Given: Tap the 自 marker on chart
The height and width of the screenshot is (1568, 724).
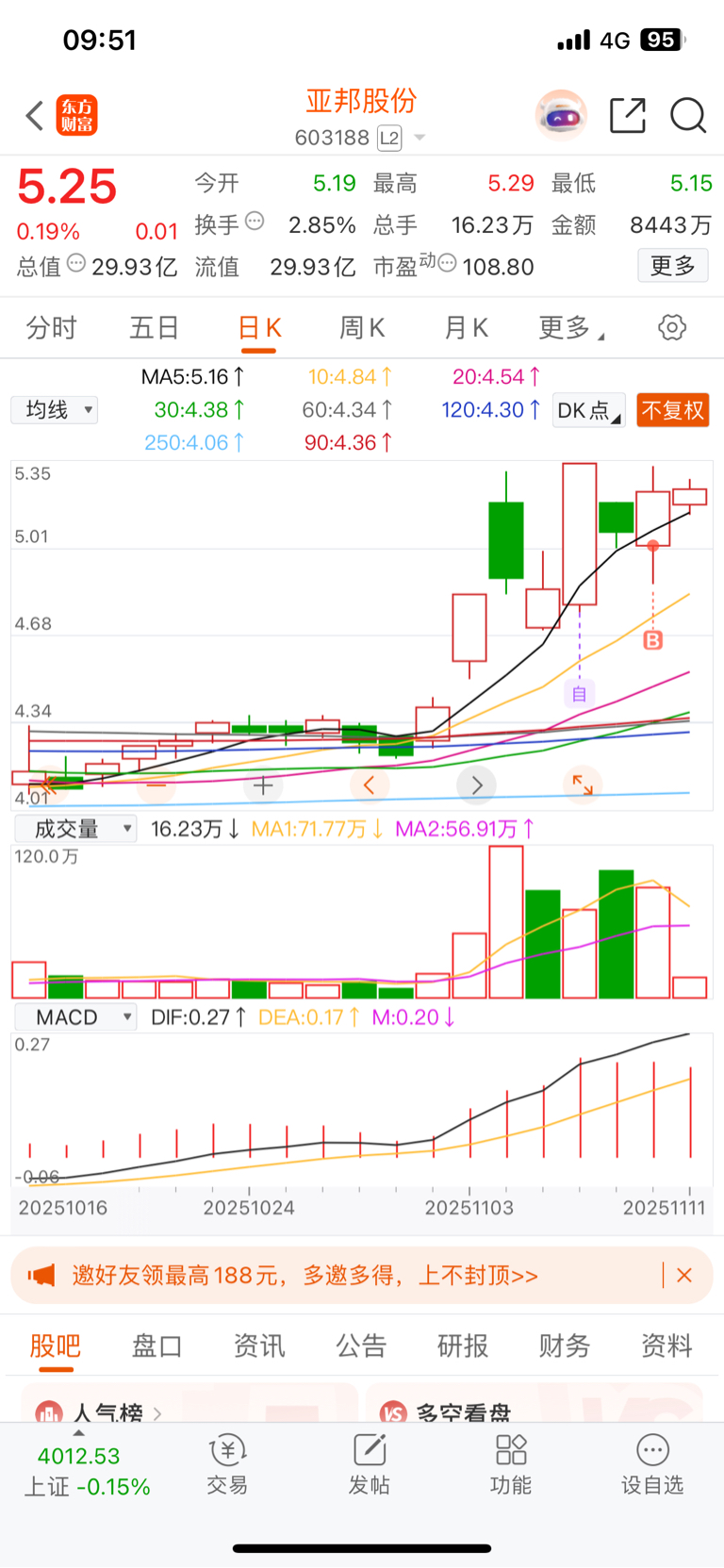Looking at the screenshot, I should (579, 694).
